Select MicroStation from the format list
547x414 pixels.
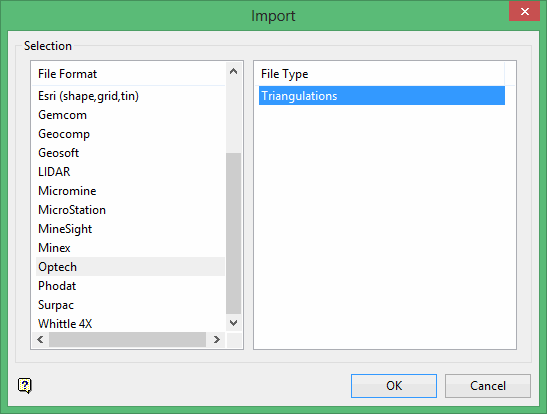coord(130,210)
